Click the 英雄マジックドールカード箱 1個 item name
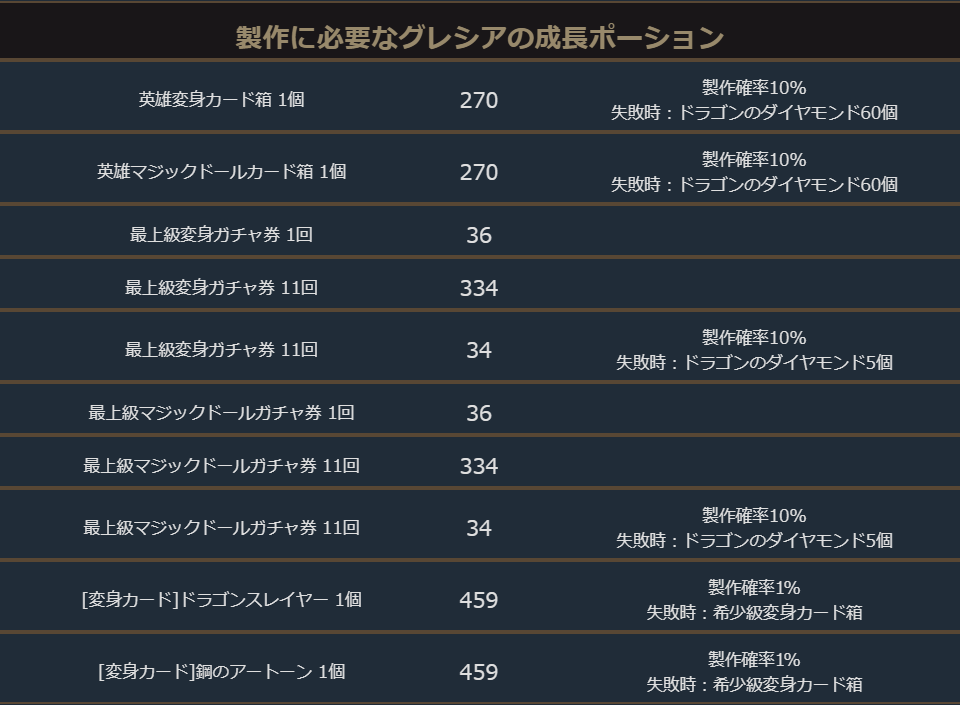 tap(221, 172)
